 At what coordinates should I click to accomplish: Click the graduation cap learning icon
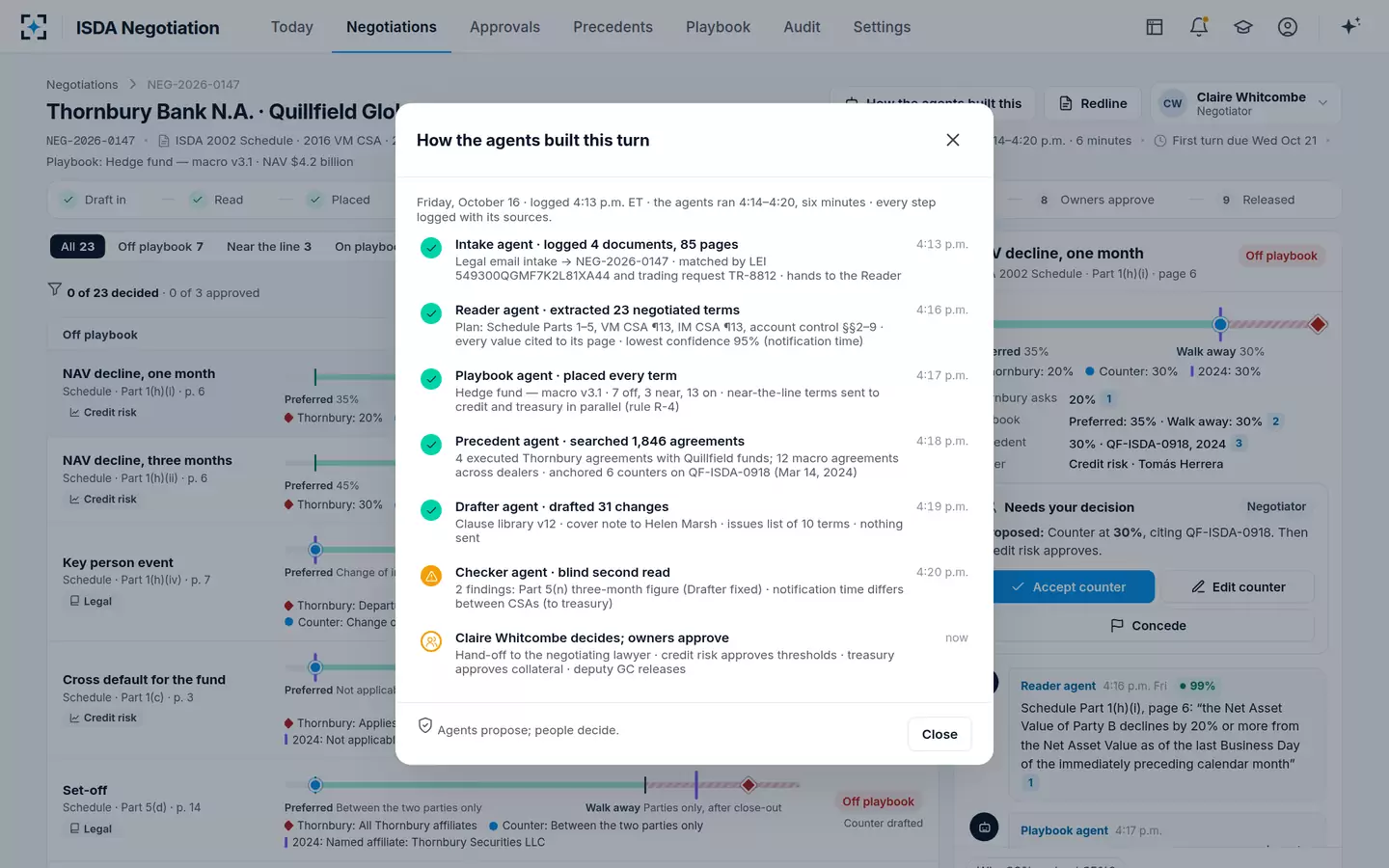click(x=1243, y=27)
